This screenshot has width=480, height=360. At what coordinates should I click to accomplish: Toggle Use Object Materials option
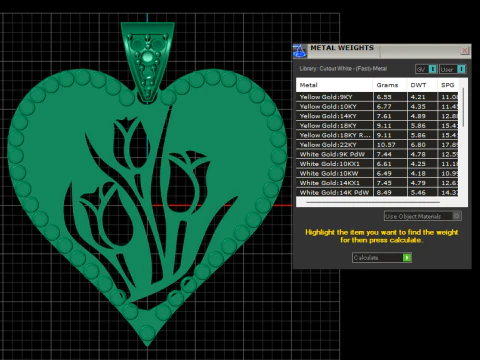[423, 216]
